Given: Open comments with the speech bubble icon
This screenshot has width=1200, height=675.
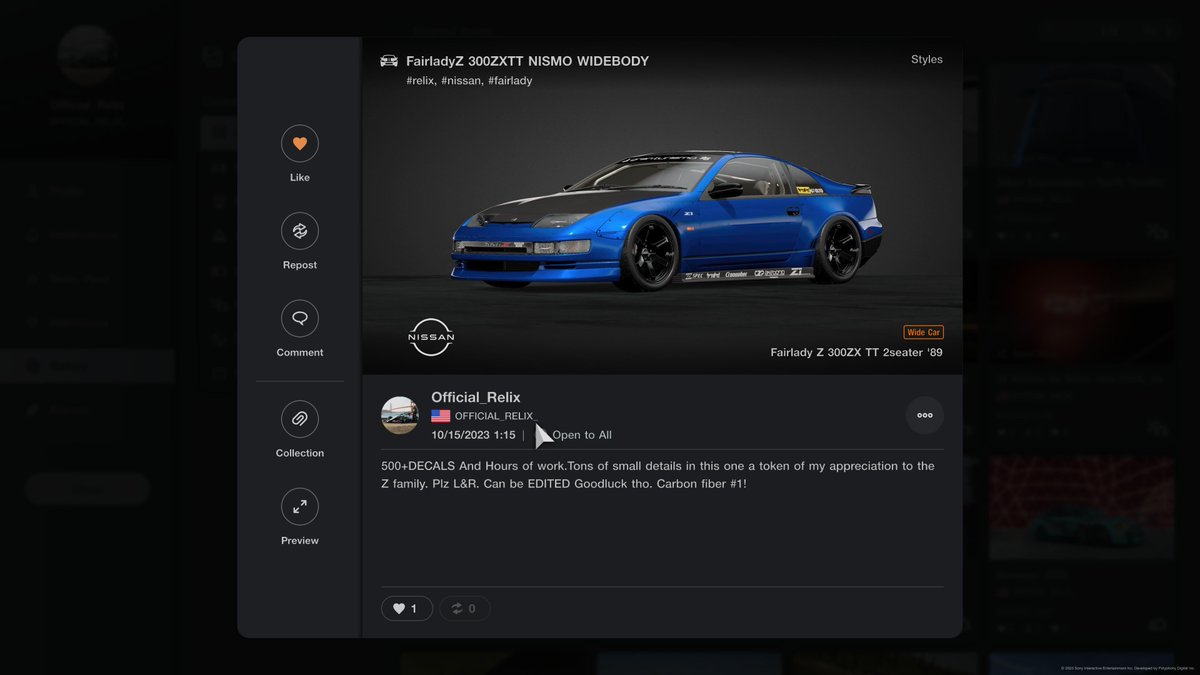Looking at the screenshot, I should (299, 319).
